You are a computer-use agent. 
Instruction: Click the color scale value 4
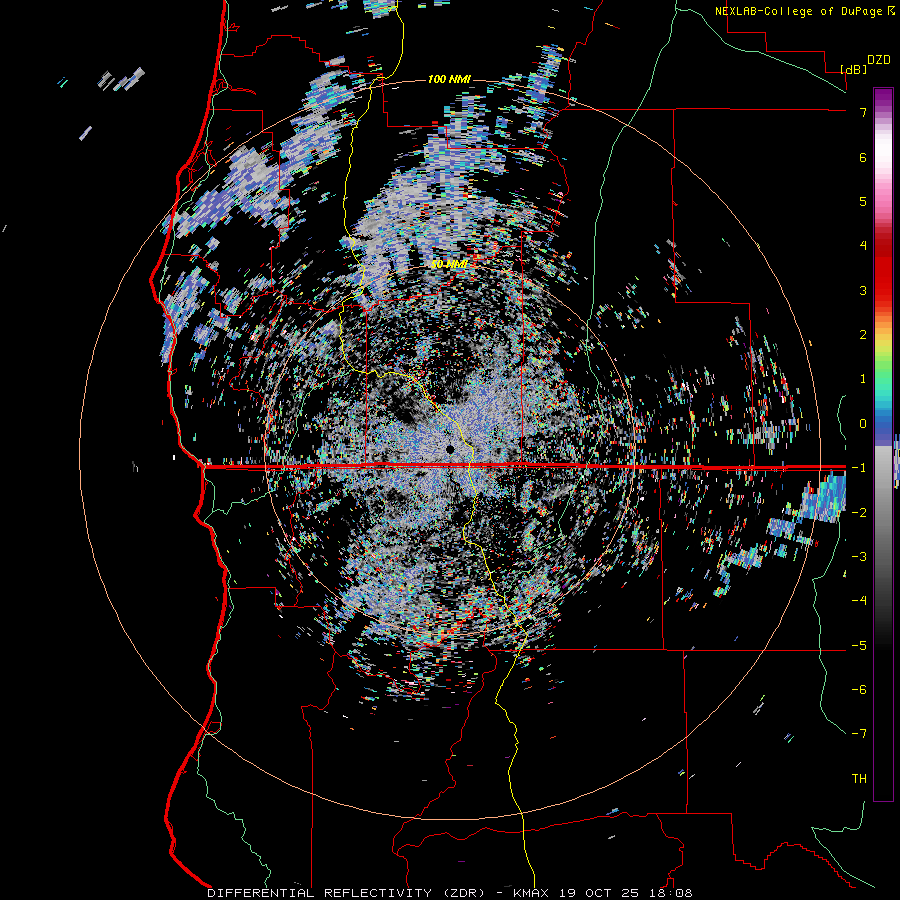click(x=863, y=246)
